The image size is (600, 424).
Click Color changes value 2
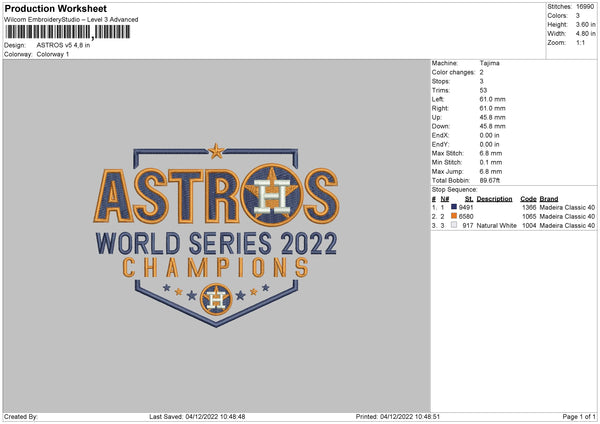click(481, 72)
